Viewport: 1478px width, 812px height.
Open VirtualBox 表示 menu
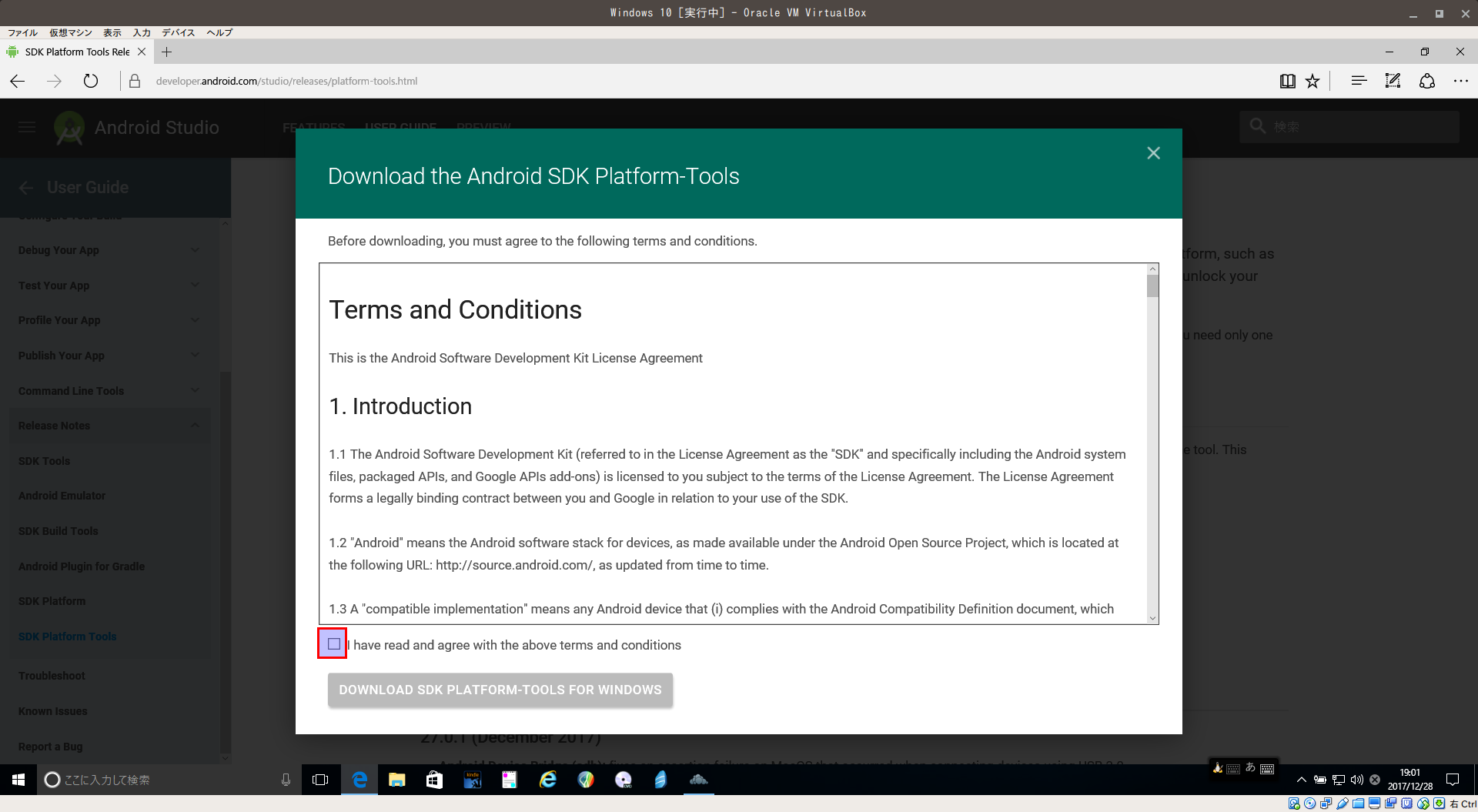click(112, 32)
